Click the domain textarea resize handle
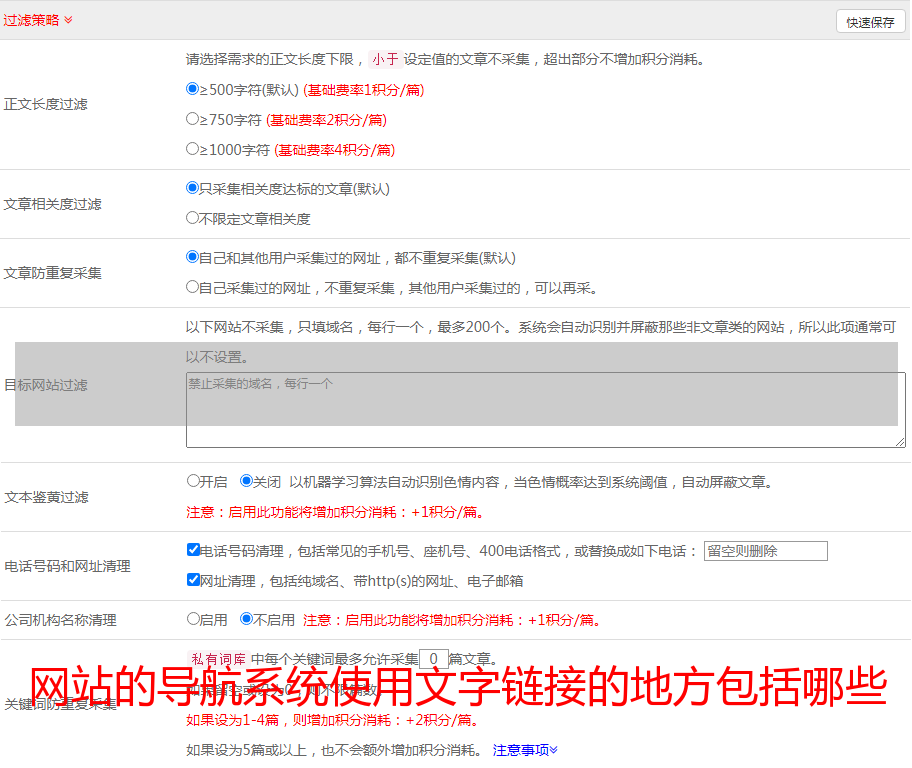 [900, 442]
